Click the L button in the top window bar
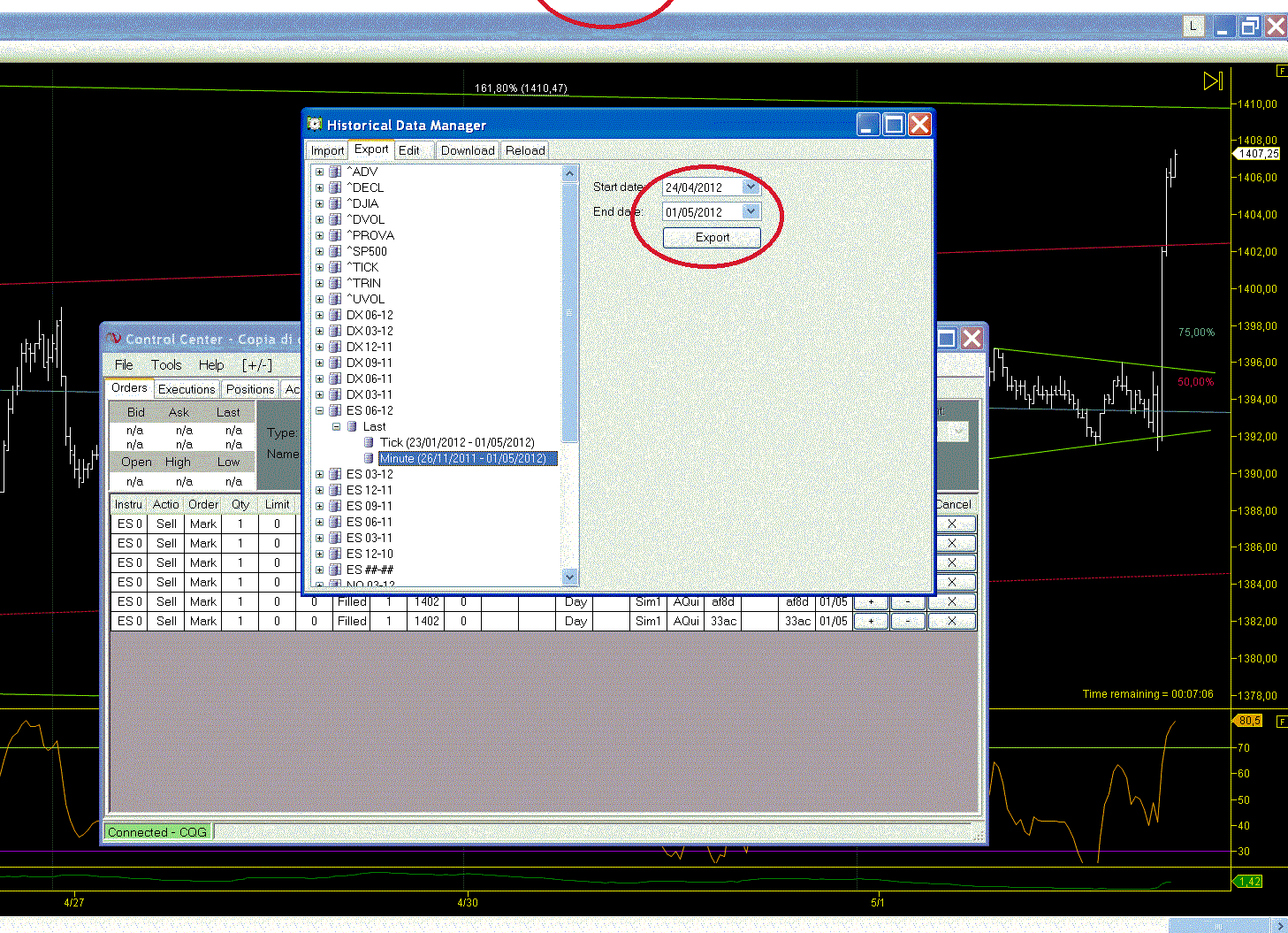The height and width of the screenshot is (933, 1288). pos(1193,27)
